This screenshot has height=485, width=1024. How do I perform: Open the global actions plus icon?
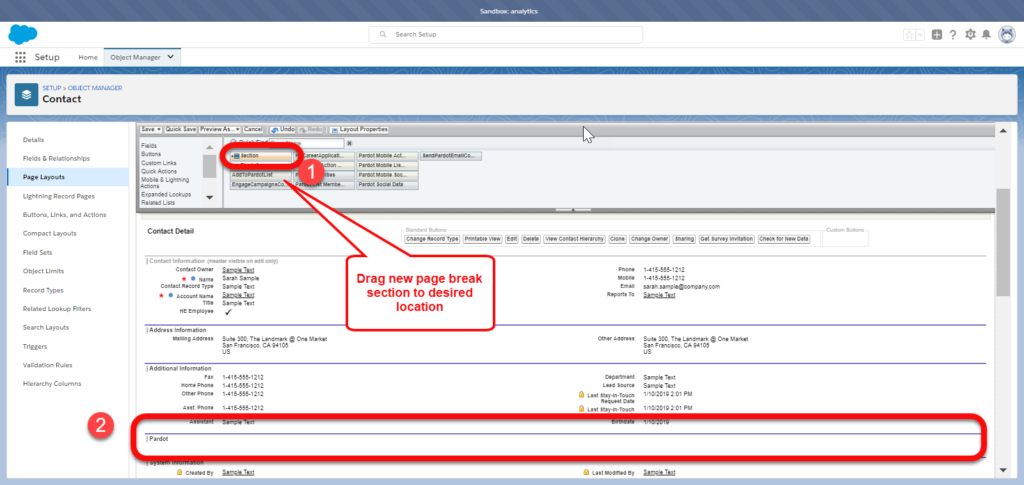tap(936, 35)
